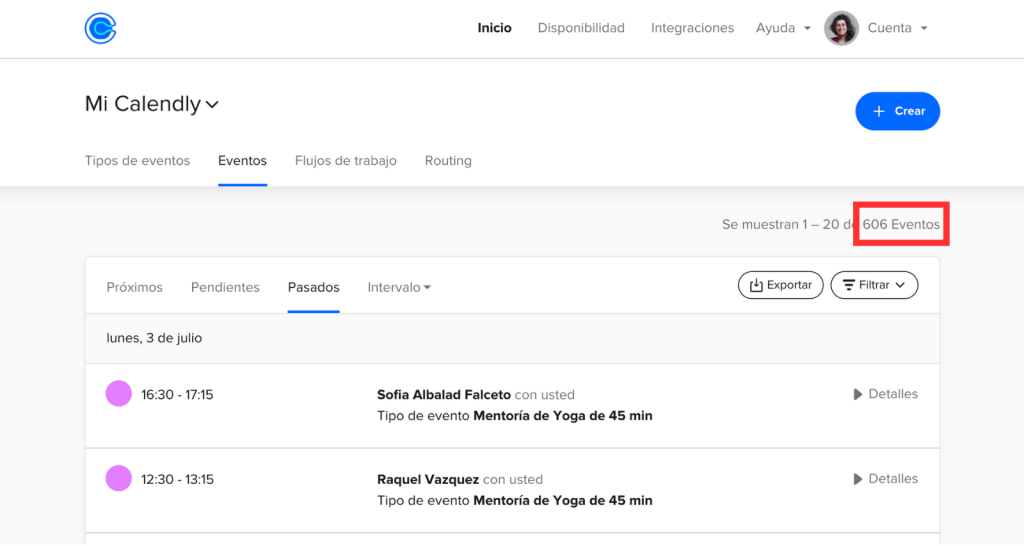Viewport: 1024px width, 546px height.
Task: Open the user profile avatar
Action: click(x=841, y=28)
